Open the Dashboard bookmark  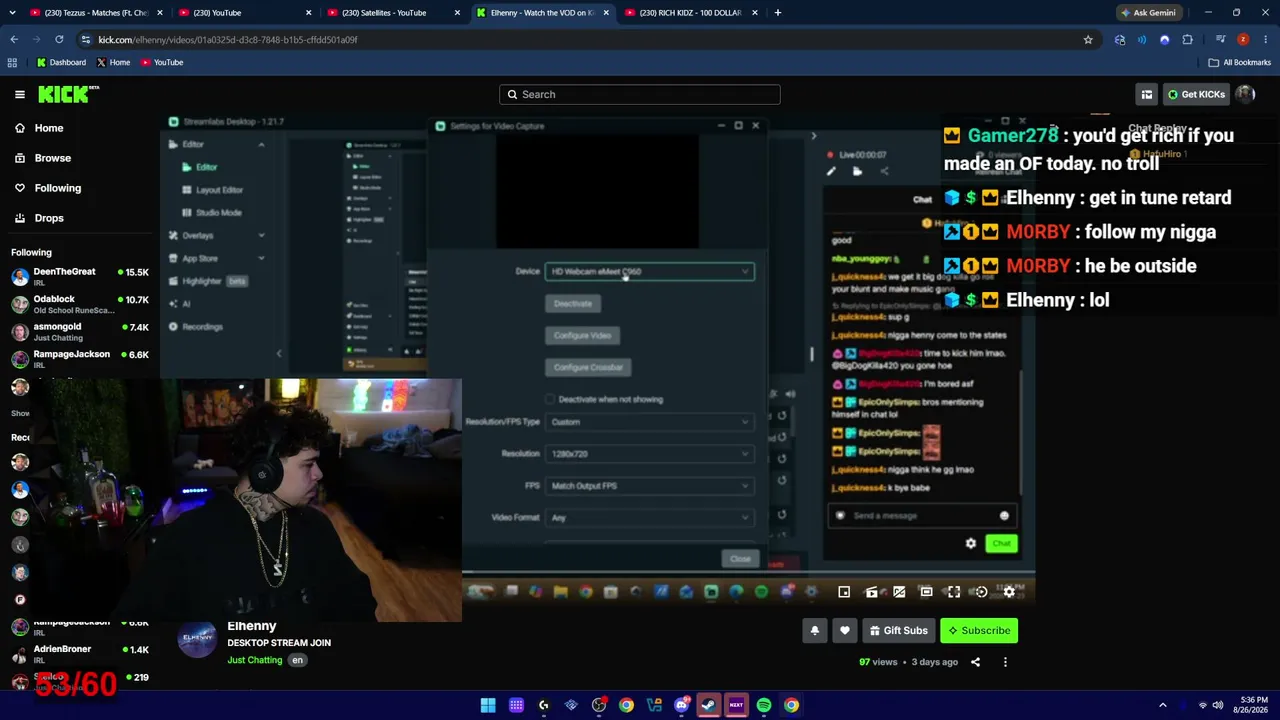61,62
